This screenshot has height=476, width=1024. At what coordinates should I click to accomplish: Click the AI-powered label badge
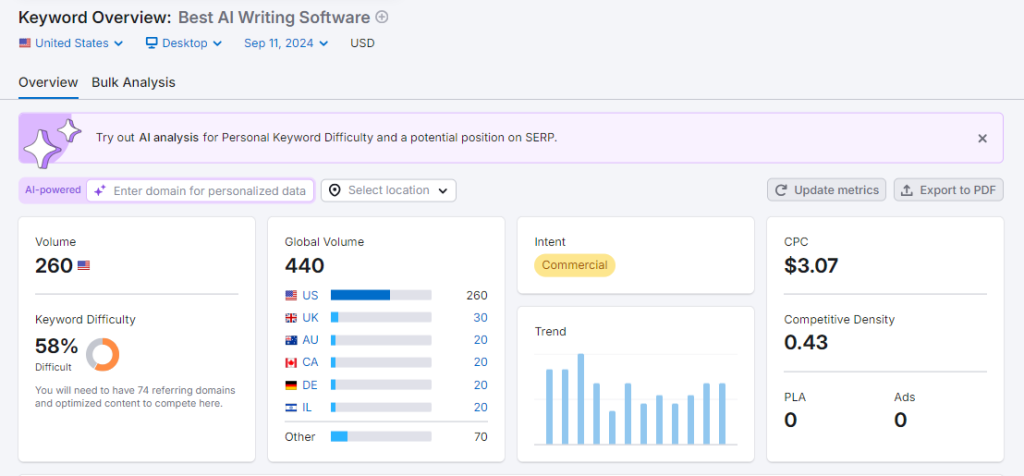click(x=53, y=190)
